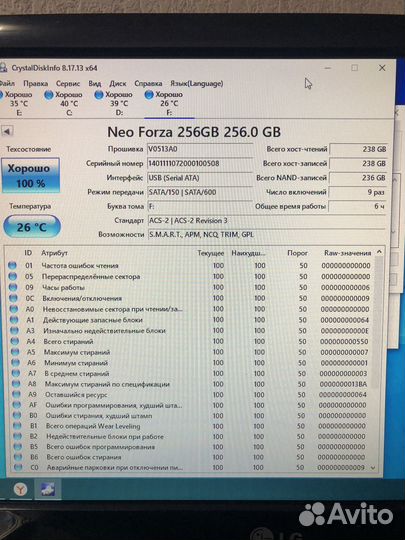Viewport: 405px width, 540px height.
Task: Click the status icon for attribute B5
Action: coord(18,447)
